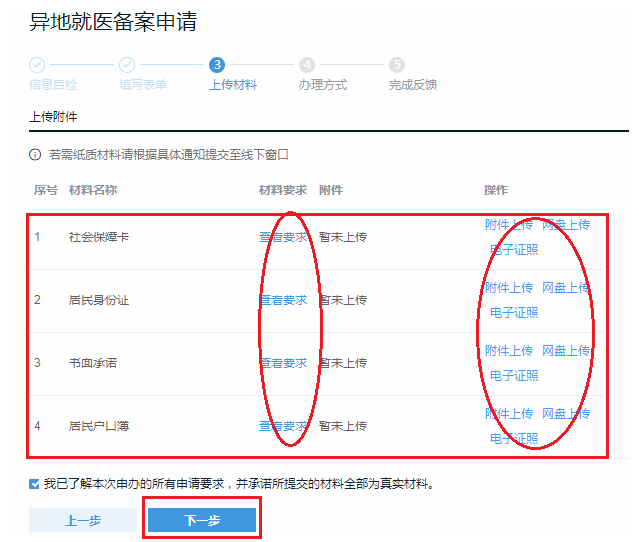Open 查看要求 for 居民户口簿

tap(283, 426)
